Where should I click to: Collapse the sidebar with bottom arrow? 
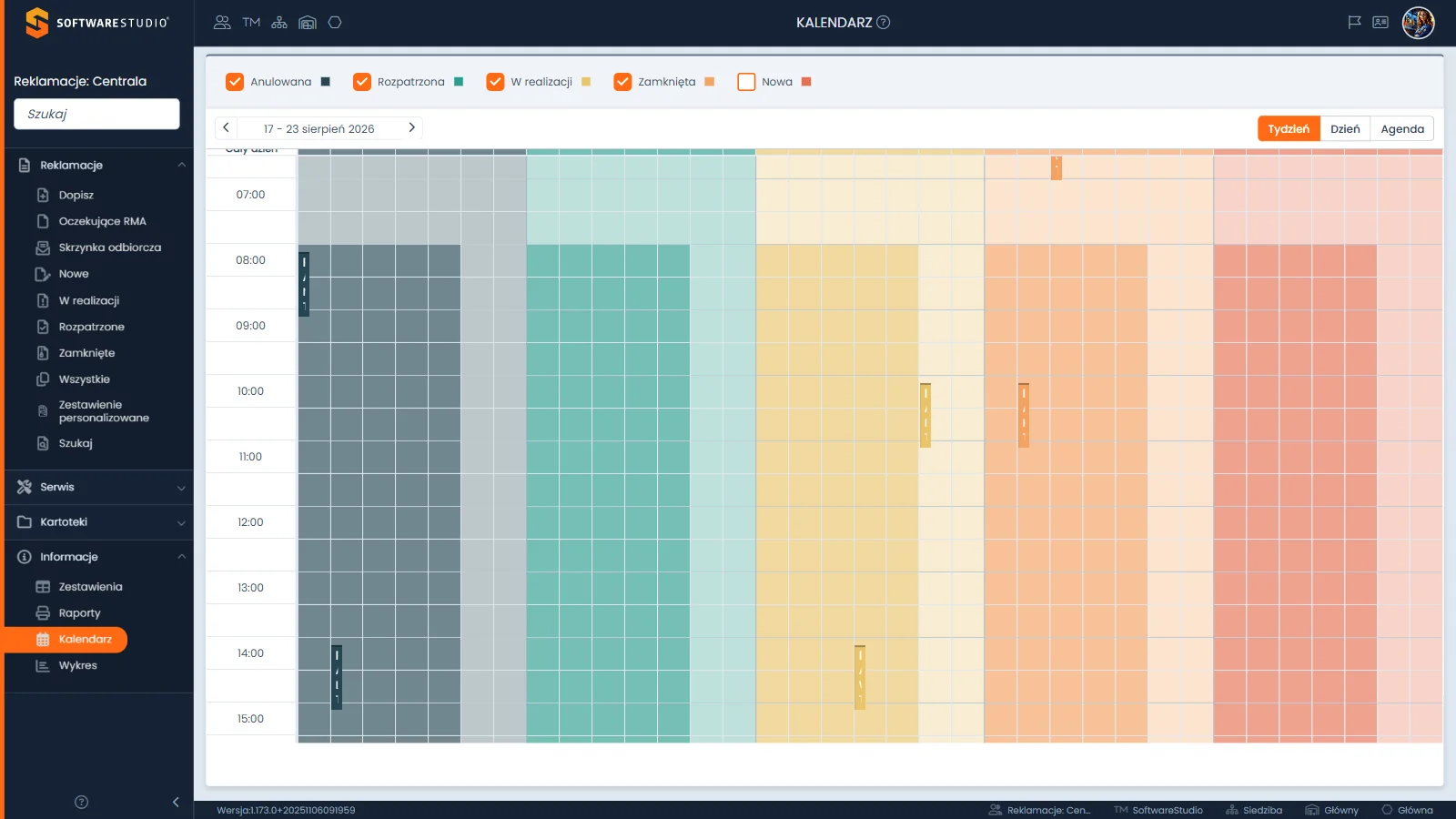click(176, 802)
